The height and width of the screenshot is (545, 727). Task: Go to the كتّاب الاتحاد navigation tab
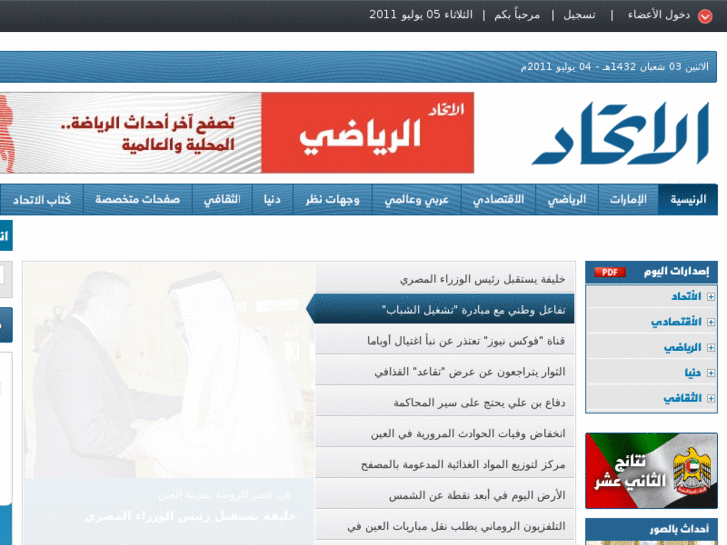(x=42, y=199)
